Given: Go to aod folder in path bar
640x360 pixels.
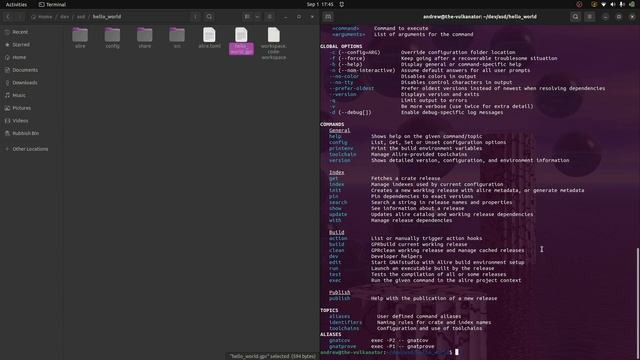Looking at the screenshot, I should coord(81,17).
